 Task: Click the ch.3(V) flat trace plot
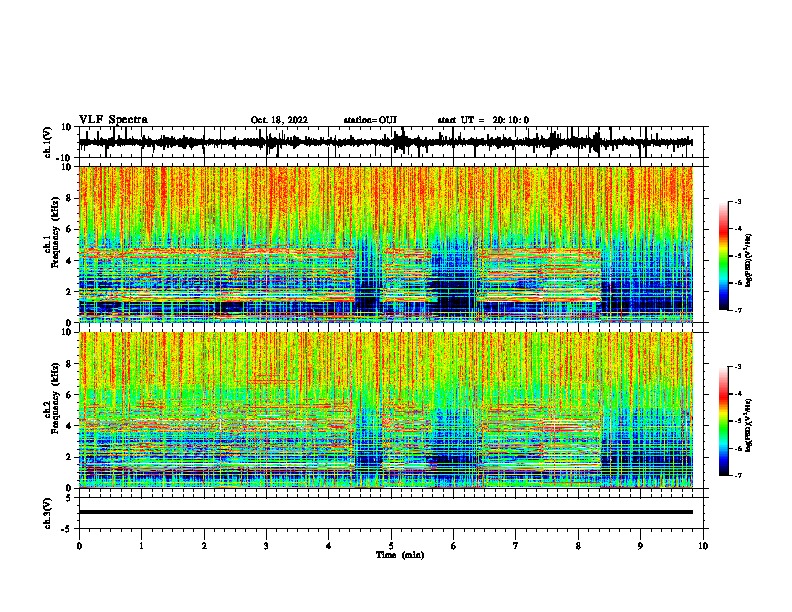click(x=391, y=513)
